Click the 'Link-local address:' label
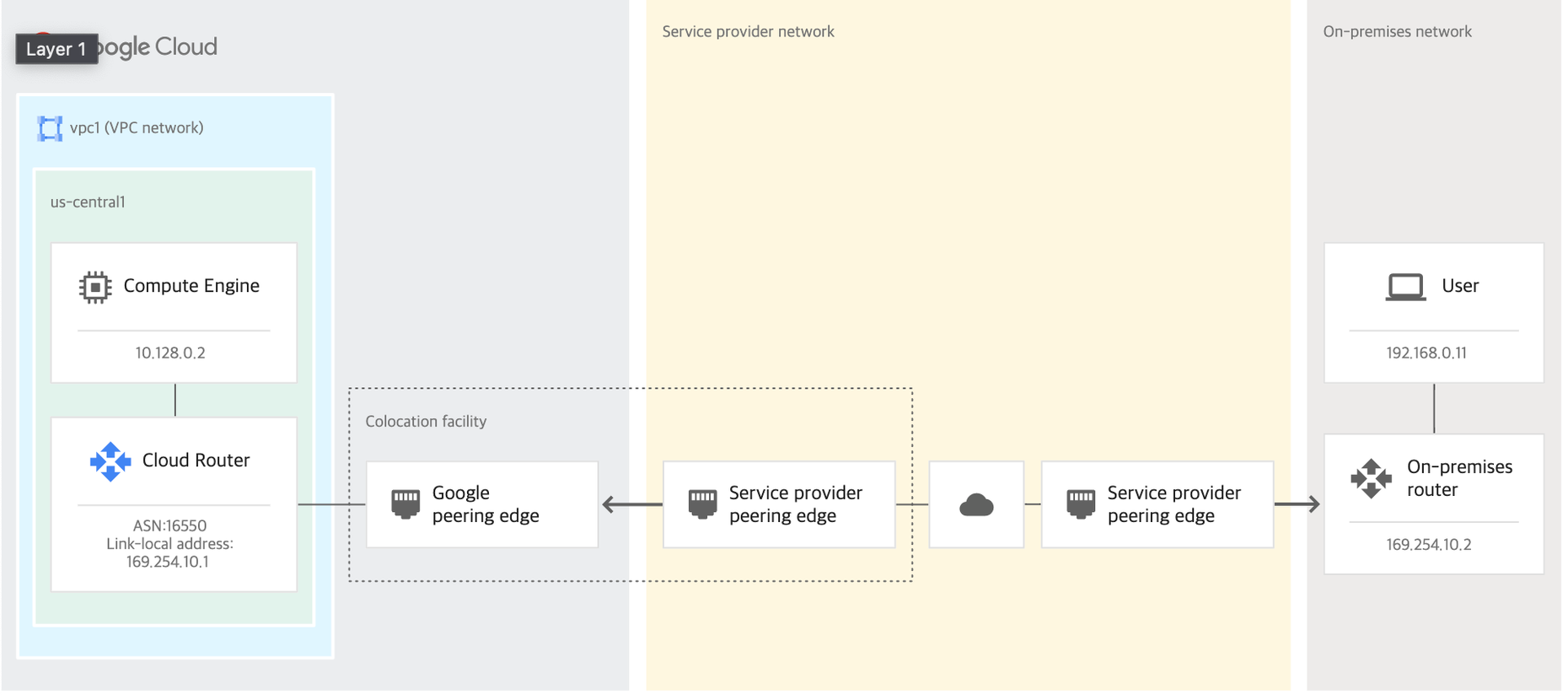This screenshot has height=695, width=1568. coord(169,544)
